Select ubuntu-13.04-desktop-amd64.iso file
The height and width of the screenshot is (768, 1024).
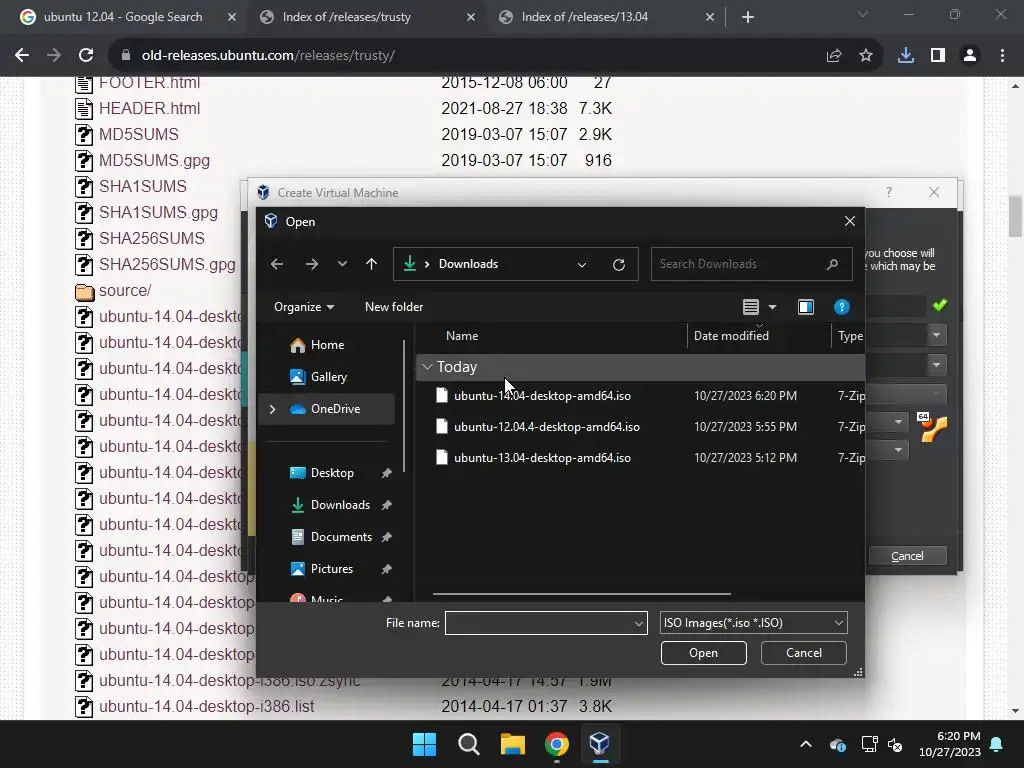click(x=542, y=458)
